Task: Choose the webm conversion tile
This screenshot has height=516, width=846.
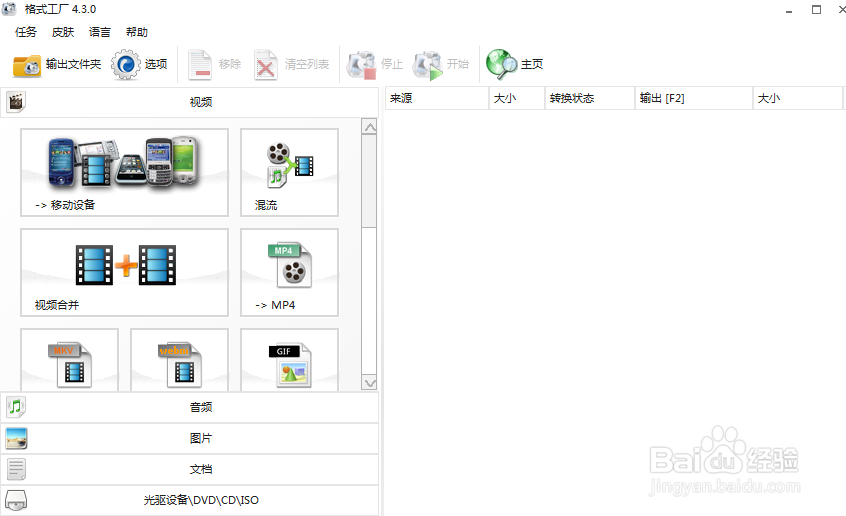Action: click(180, 360)
